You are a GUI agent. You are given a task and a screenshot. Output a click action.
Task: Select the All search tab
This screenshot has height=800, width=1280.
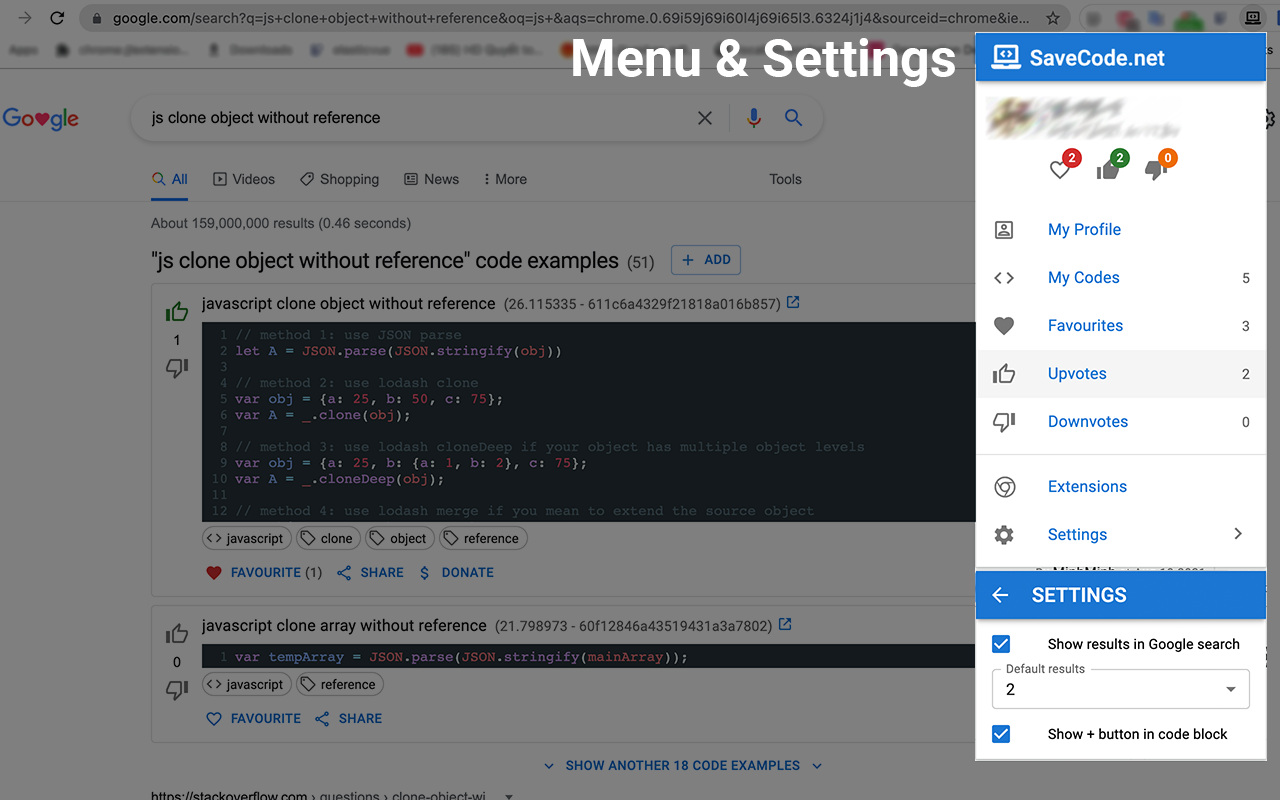pos(170,179)
